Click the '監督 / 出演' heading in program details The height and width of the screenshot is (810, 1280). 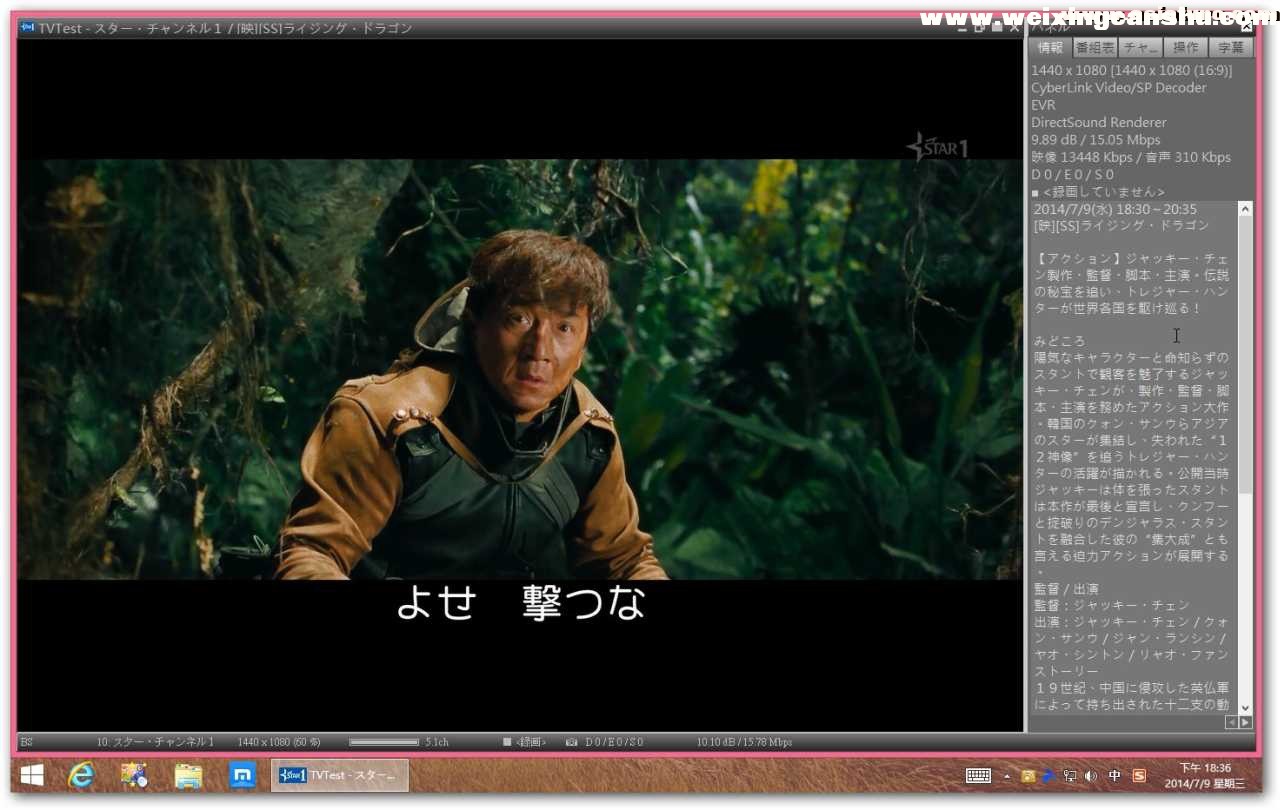(x=1067, y=588)
